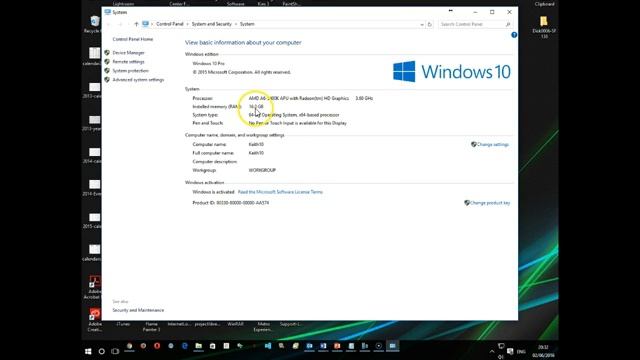The height and width of the screenshot is (360, 640).
Task: Go to Control Panel Home
Action: coord(133,39)
